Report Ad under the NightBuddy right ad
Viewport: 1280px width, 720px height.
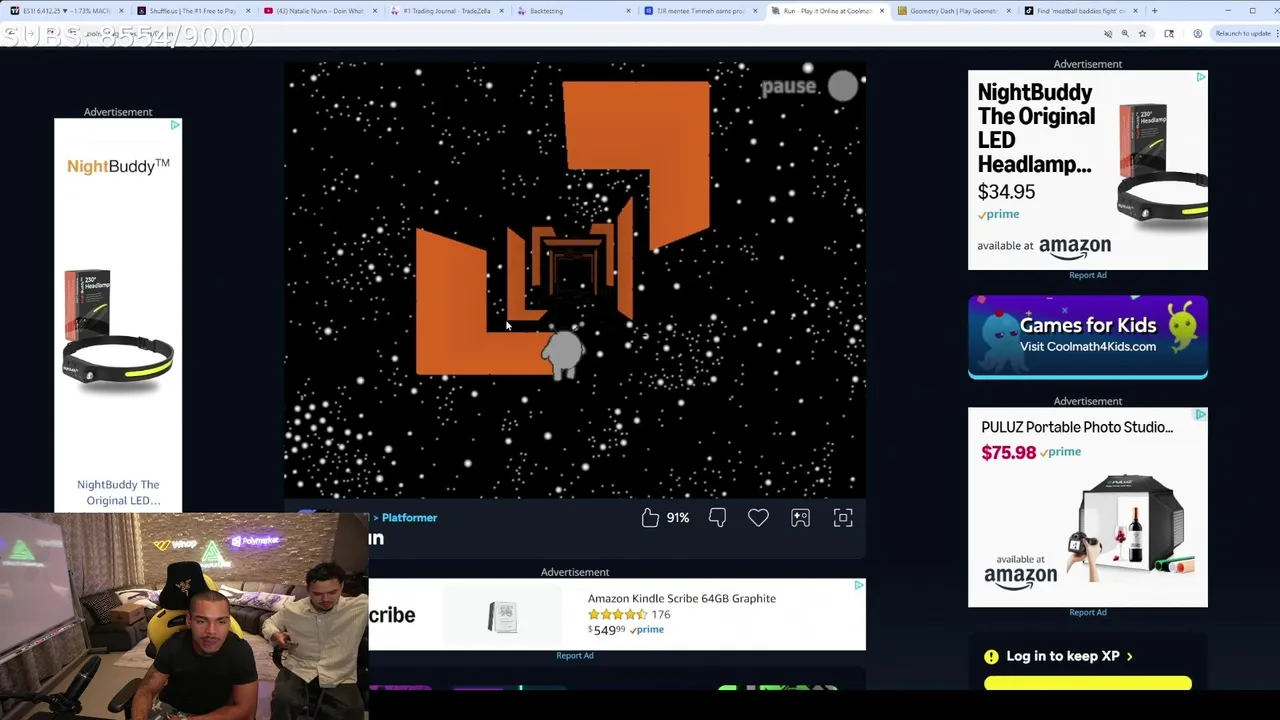coord(1088,275)
